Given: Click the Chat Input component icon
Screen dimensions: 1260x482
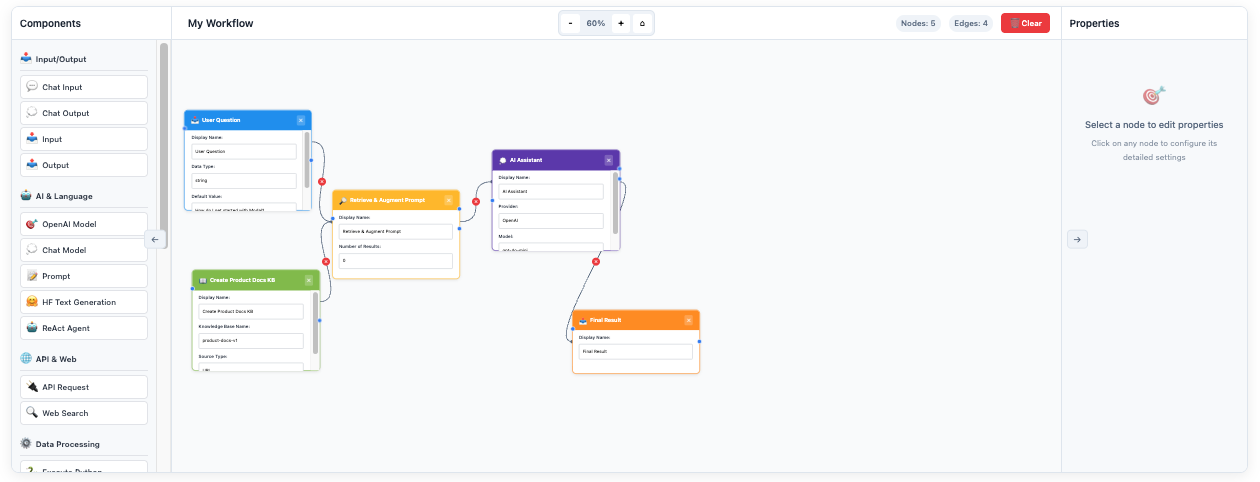Looking at the screenshot, I should pyautogui.click(x=32, y=87).
